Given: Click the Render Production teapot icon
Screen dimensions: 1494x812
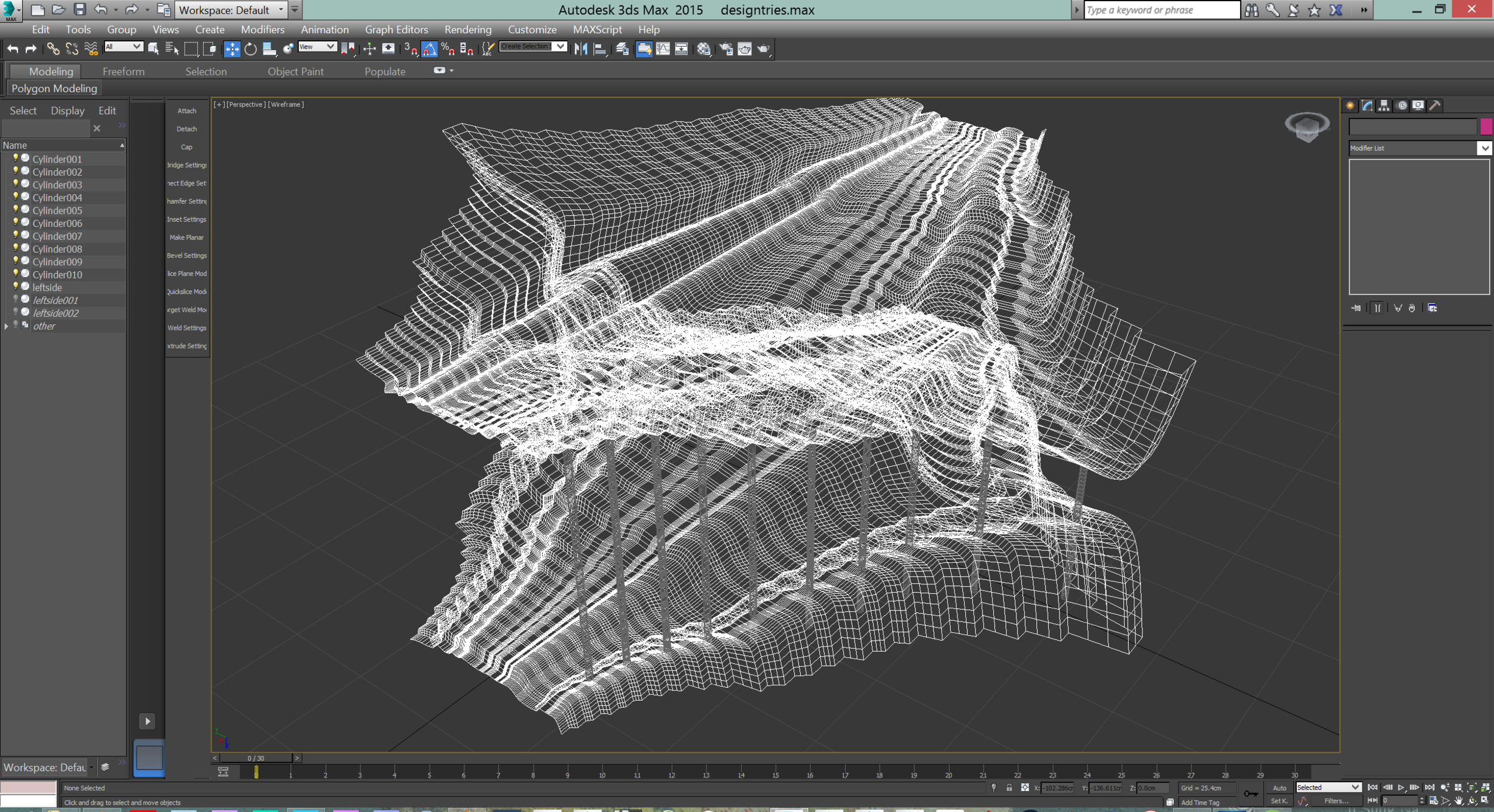Looking at the screenshot, I should pos(764,50).
